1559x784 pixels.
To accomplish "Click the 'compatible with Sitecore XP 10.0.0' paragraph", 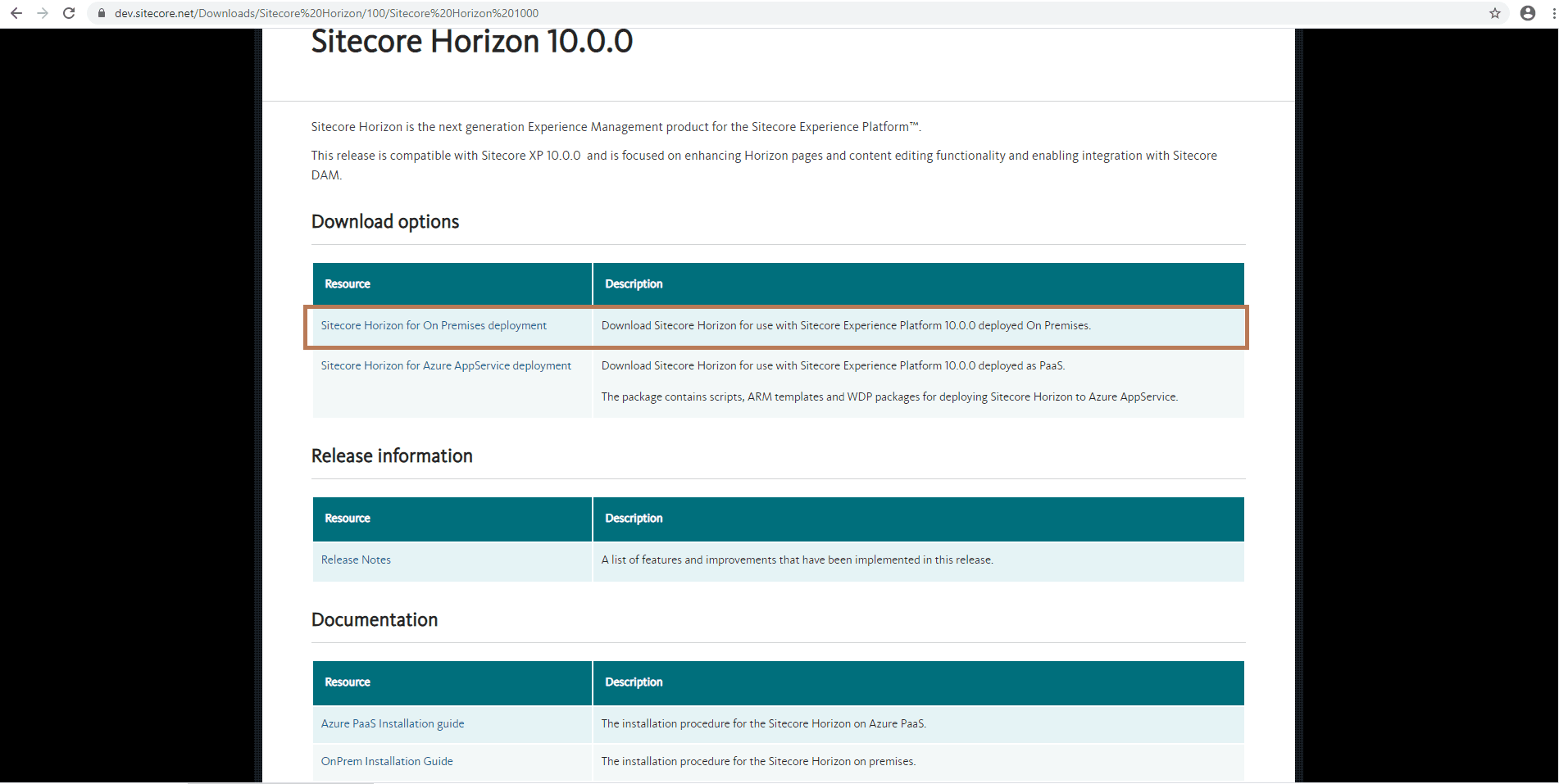I will tap(764, 165).
